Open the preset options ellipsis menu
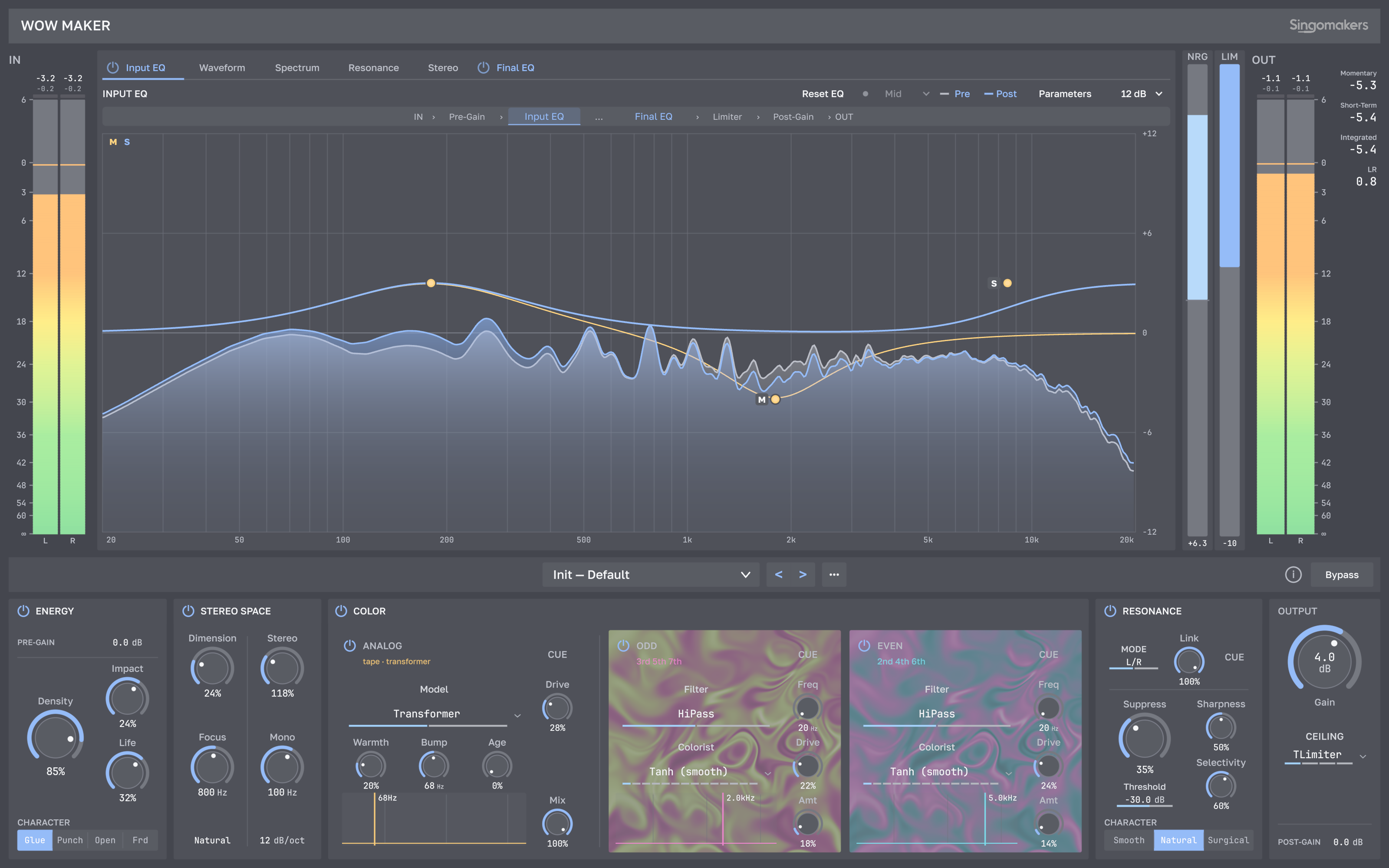The image size is (1389, 868). [x=834, y=575]
